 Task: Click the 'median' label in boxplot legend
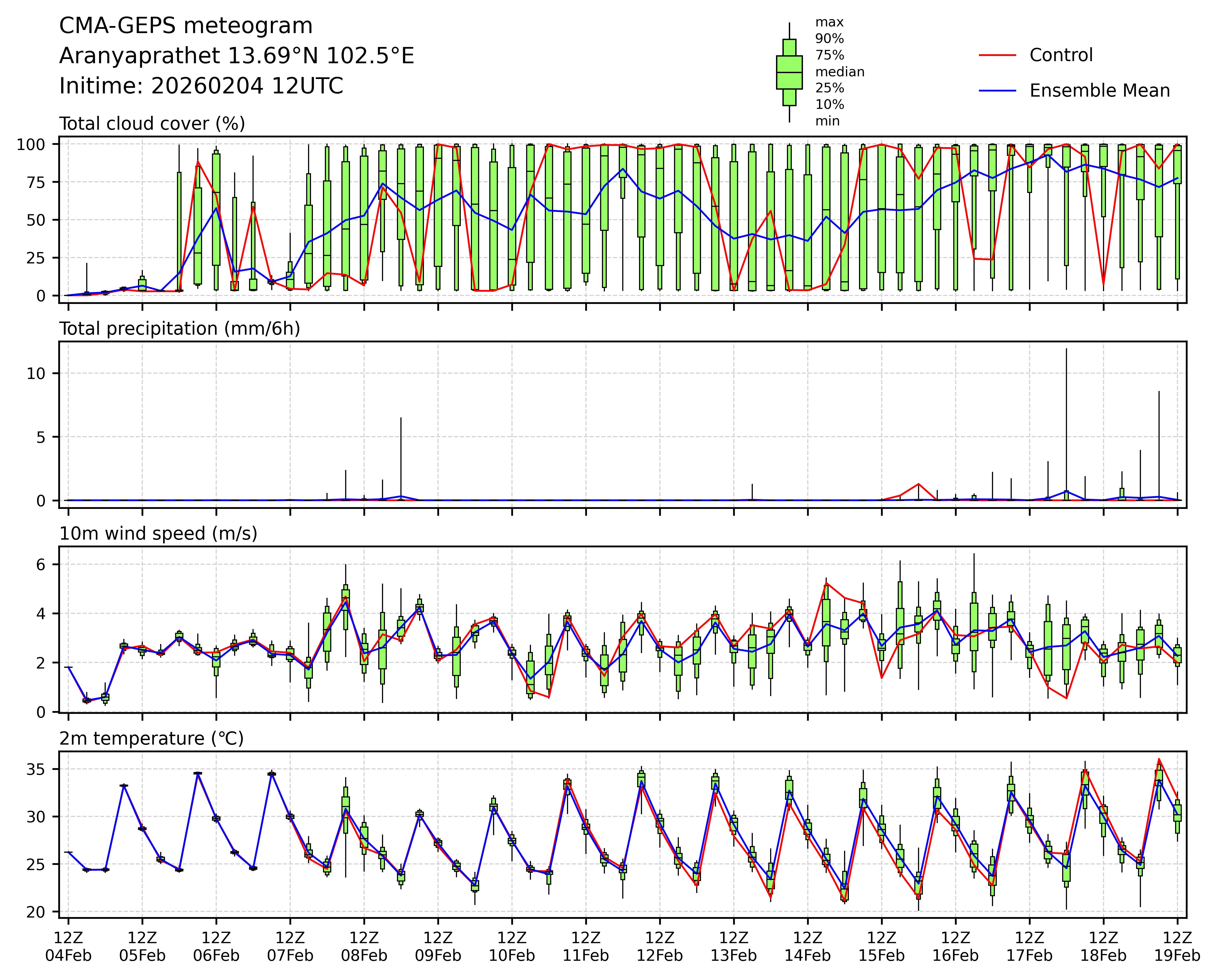coord(839,72)
